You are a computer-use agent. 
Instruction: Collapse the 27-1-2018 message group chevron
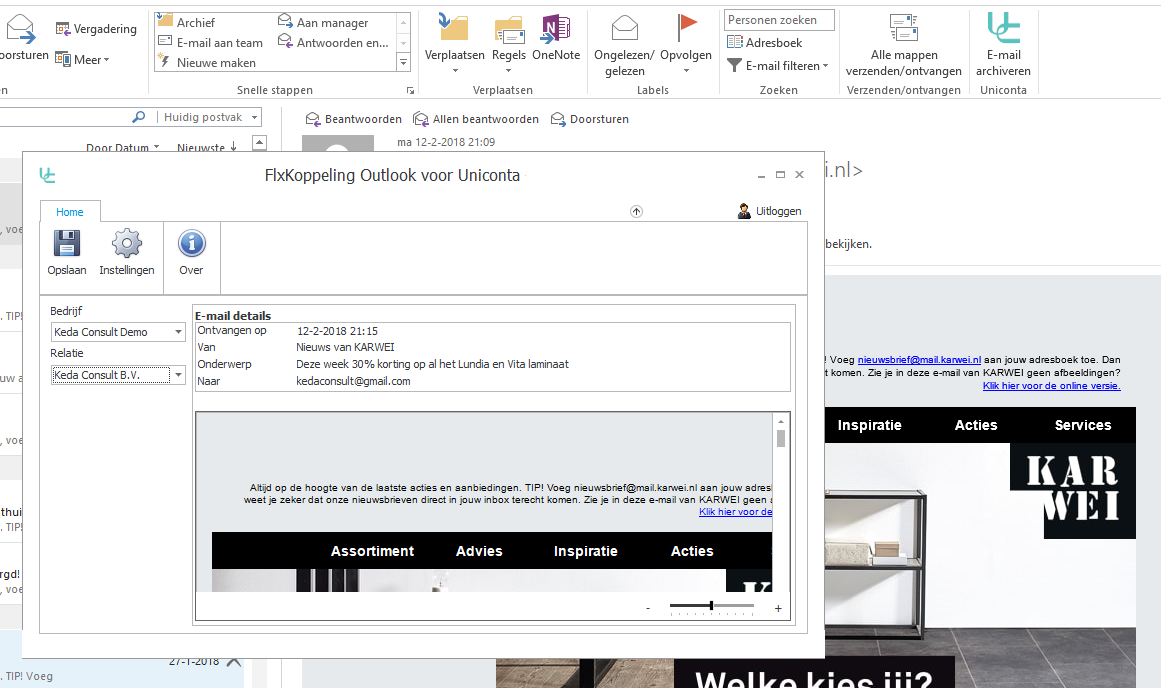coord(234,661)
